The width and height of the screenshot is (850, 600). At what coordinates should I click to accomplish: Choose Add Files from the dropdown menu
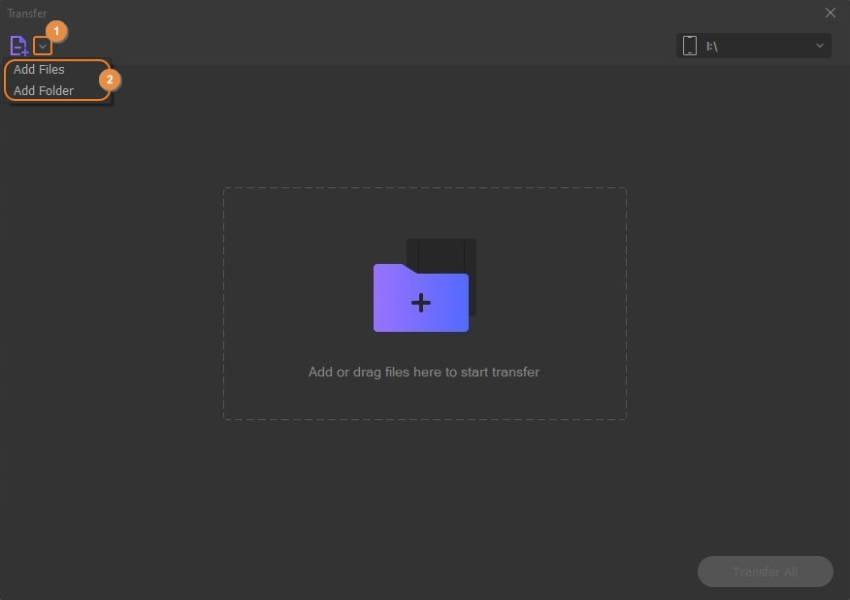39,70
